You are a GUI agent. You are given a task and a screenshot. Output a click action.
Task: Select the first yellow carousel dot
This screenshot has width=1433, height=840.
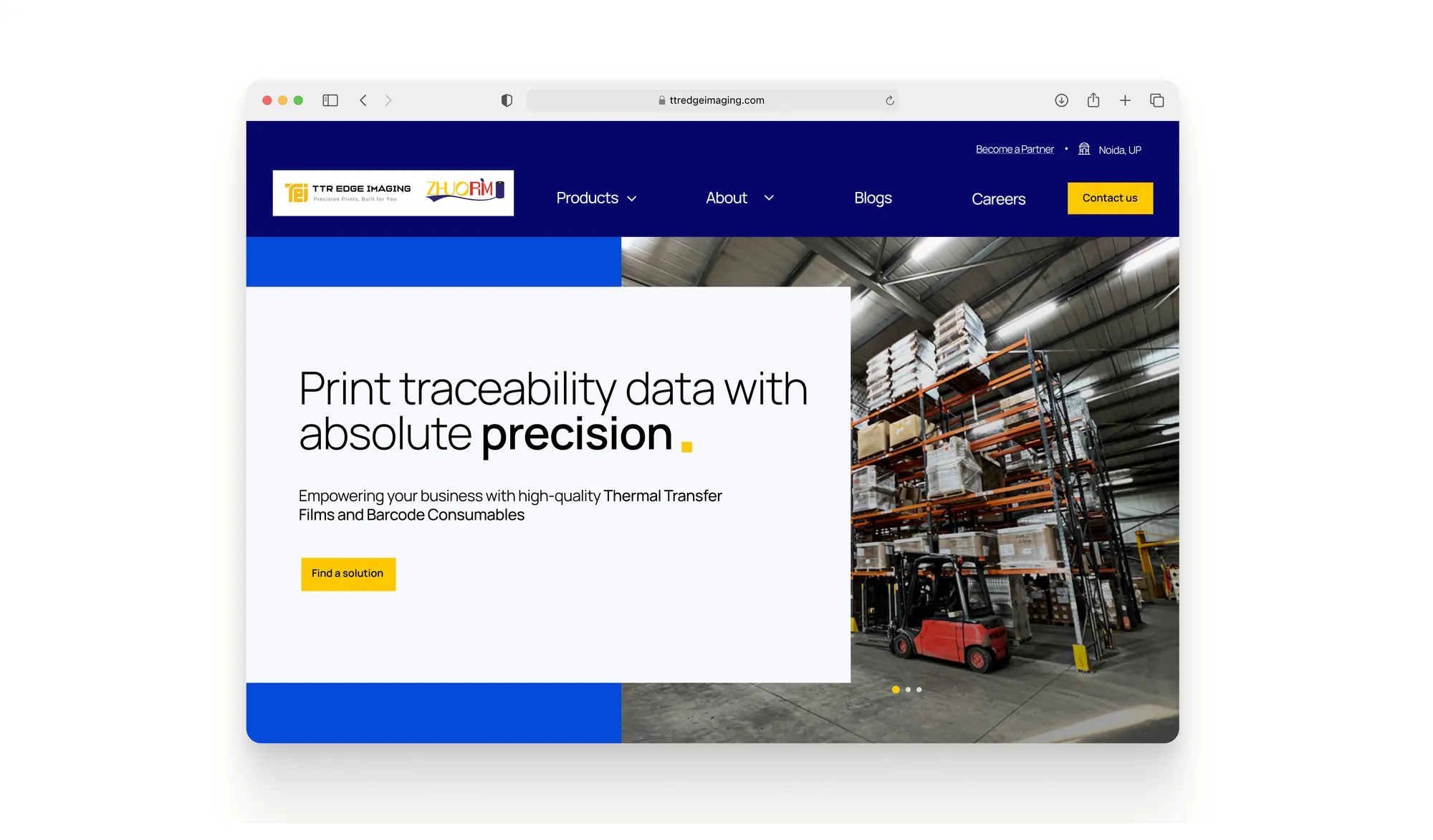coord(896,690)
